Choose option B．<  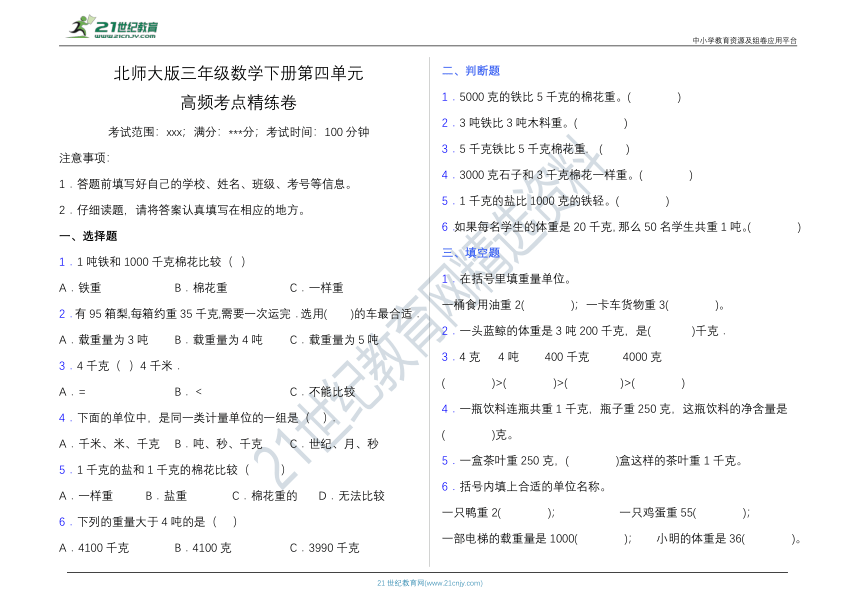coord(188,392)
